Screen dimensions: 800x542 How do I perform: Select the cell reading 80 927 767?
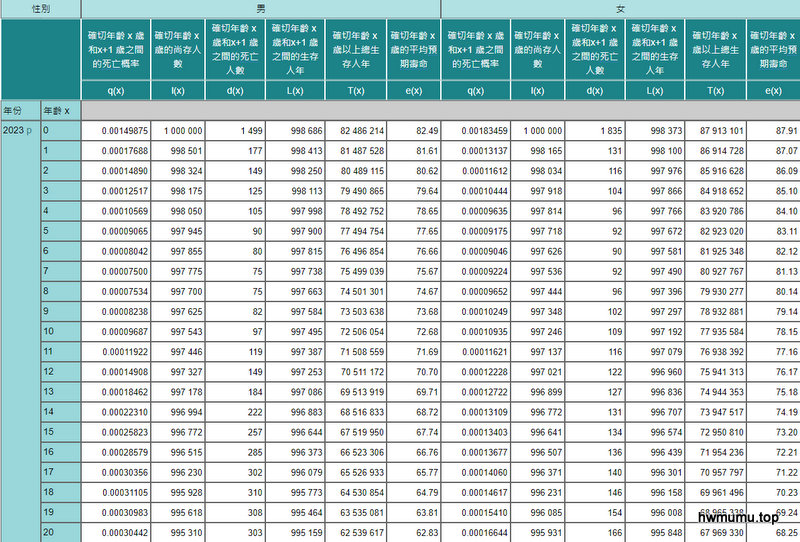715,272
